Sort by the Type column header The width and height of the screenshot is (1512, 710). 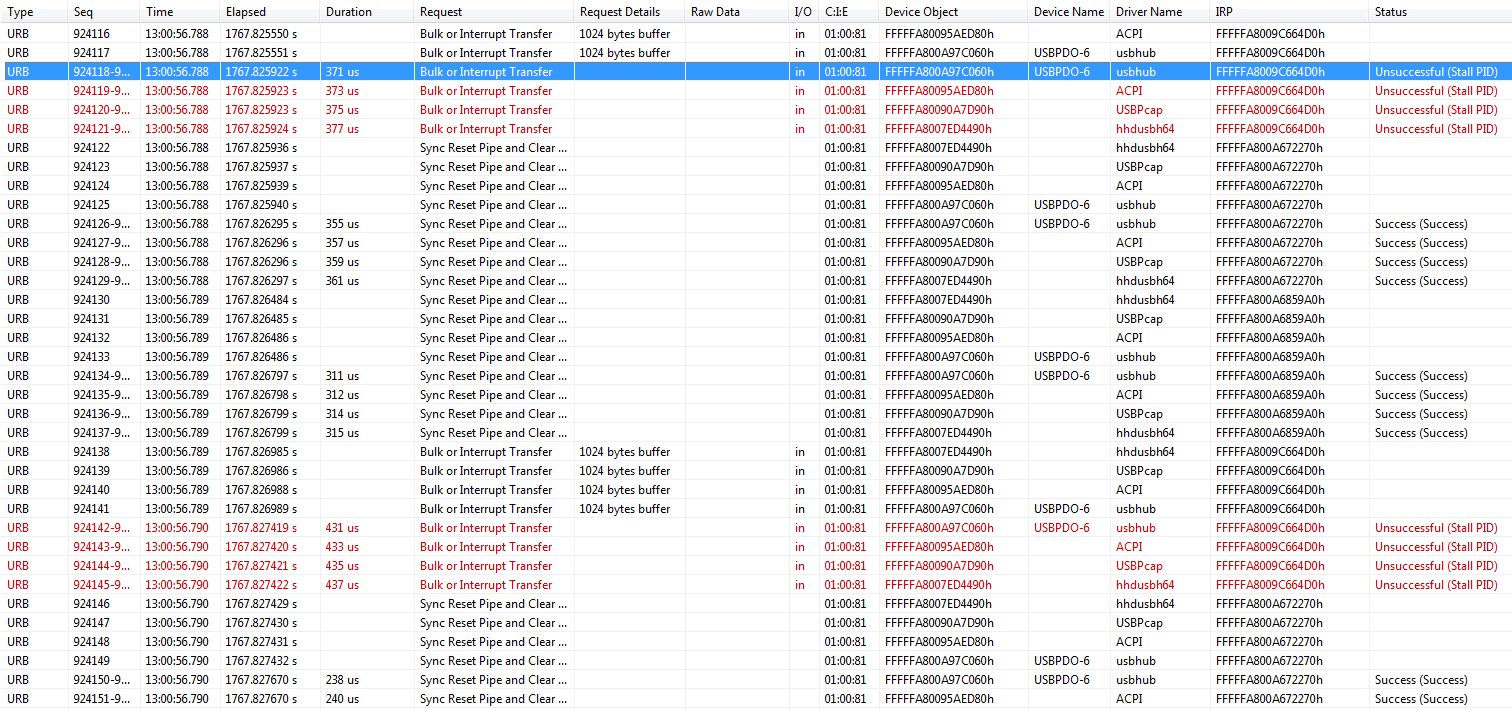coord(34,12)
